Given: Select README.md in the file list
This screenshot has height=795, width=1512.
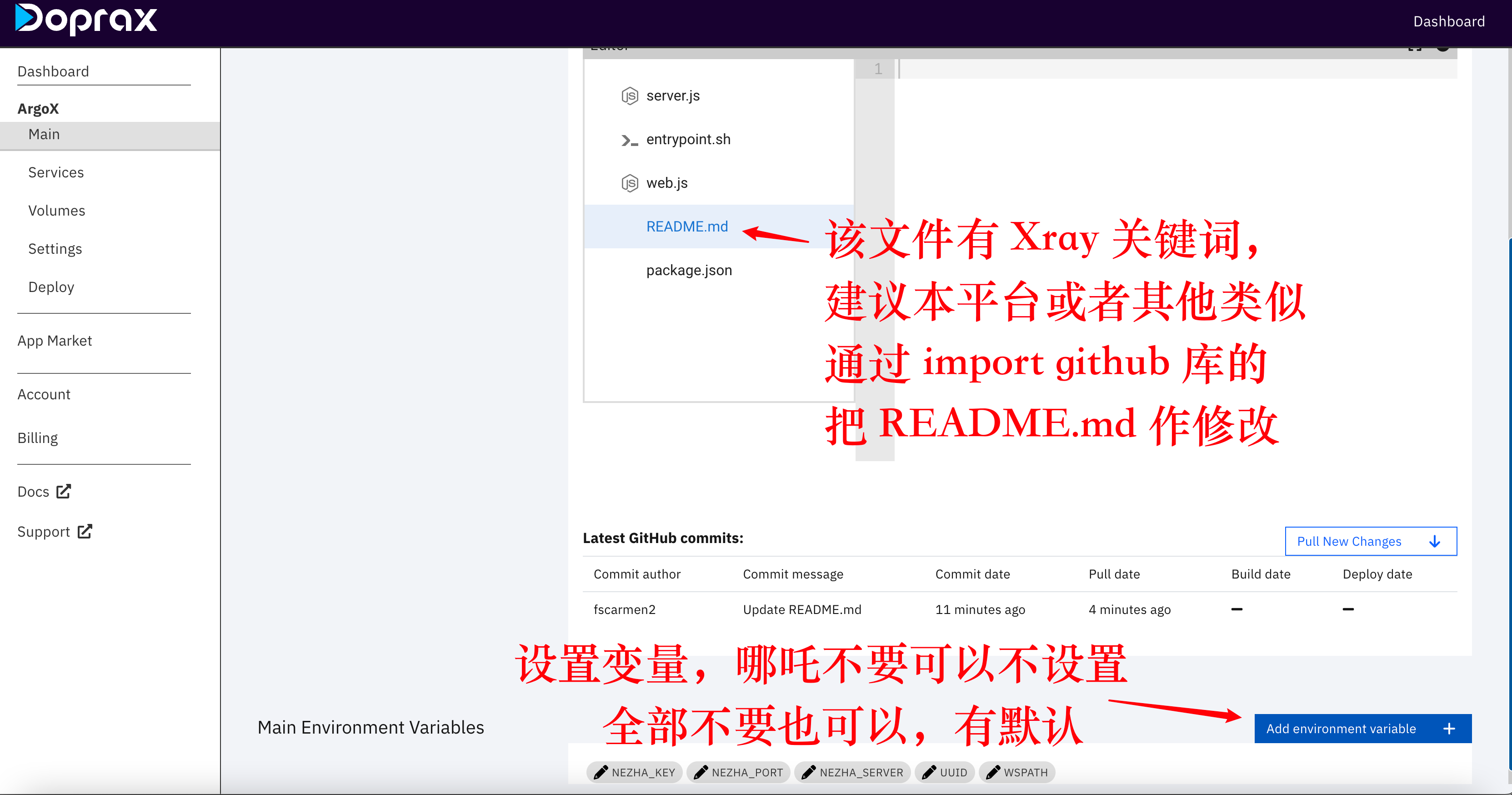Looking at the screenshot, I should pos(719,226).
